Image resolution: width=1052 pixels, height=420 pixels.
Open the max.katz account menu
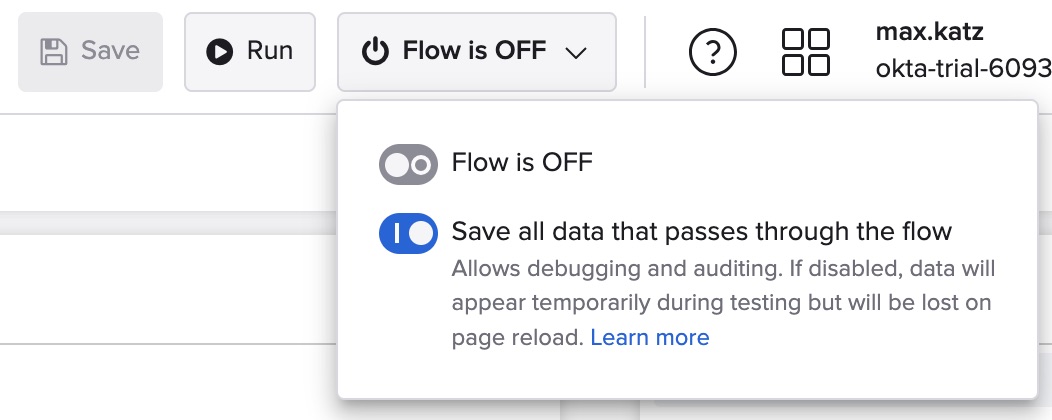[x=929, y=32]
